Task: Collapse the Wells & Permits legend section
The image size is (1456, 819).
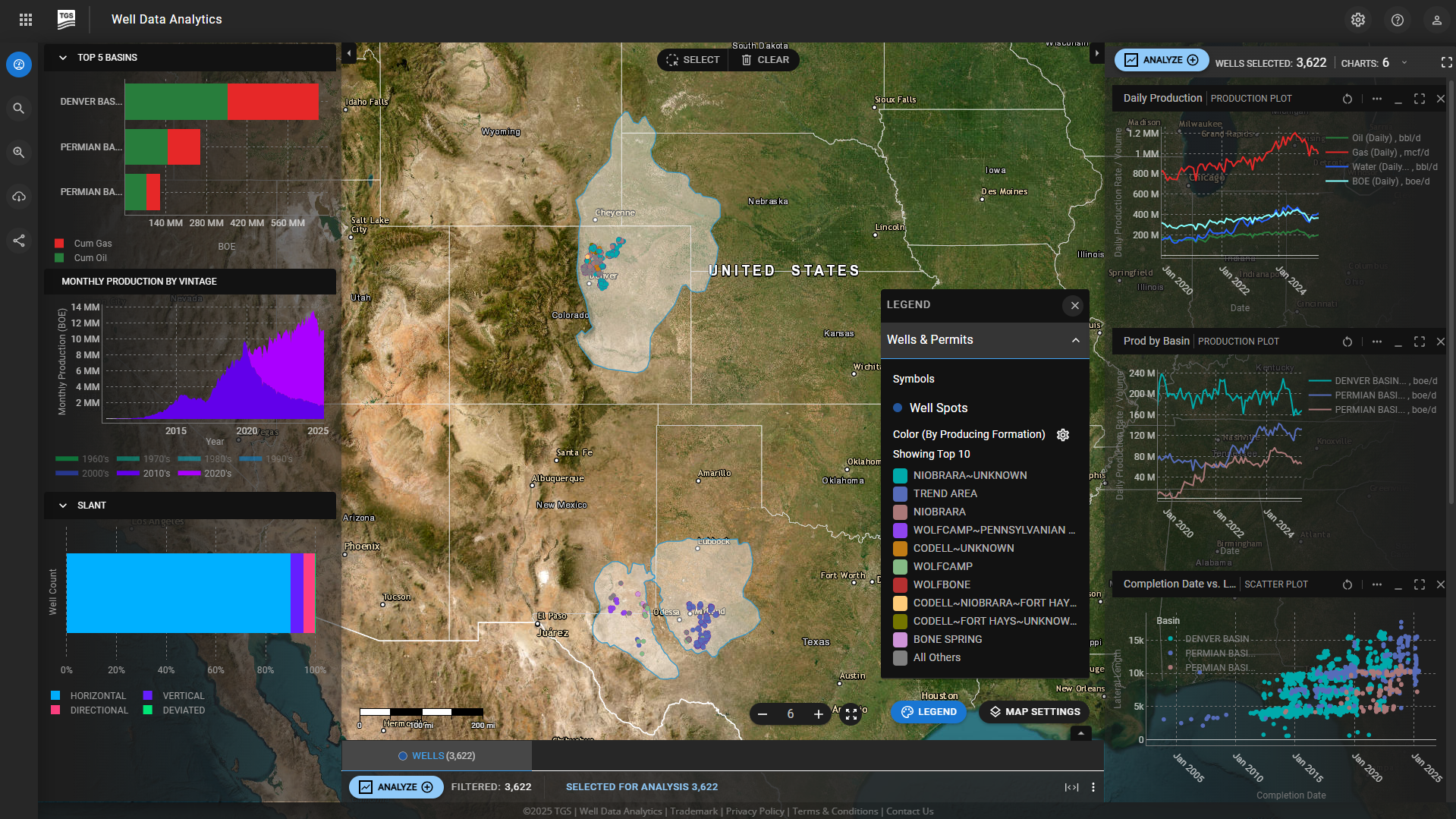Action: coord(1075,340)
